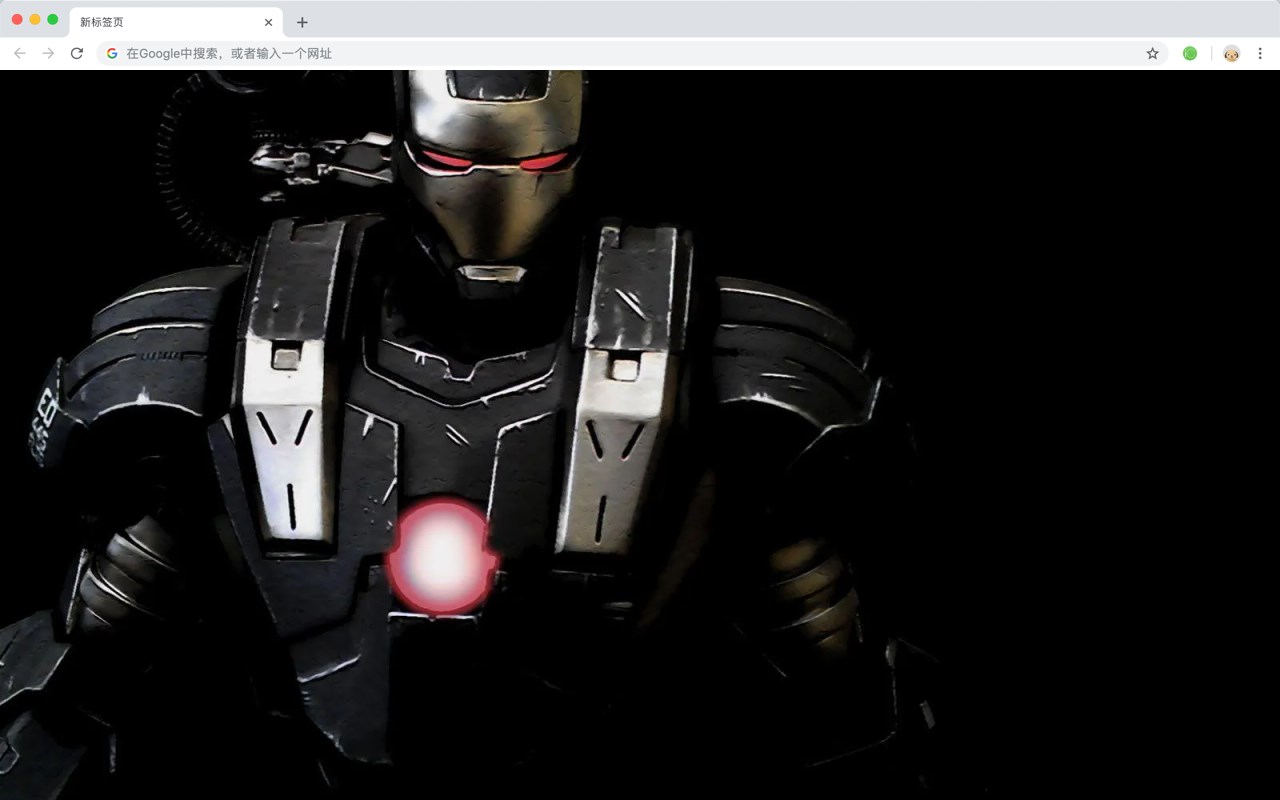The width and height of the screenshot is (1280, 800).
Task: Close the 新标签页 tab
Action: [x=268, y=22]
